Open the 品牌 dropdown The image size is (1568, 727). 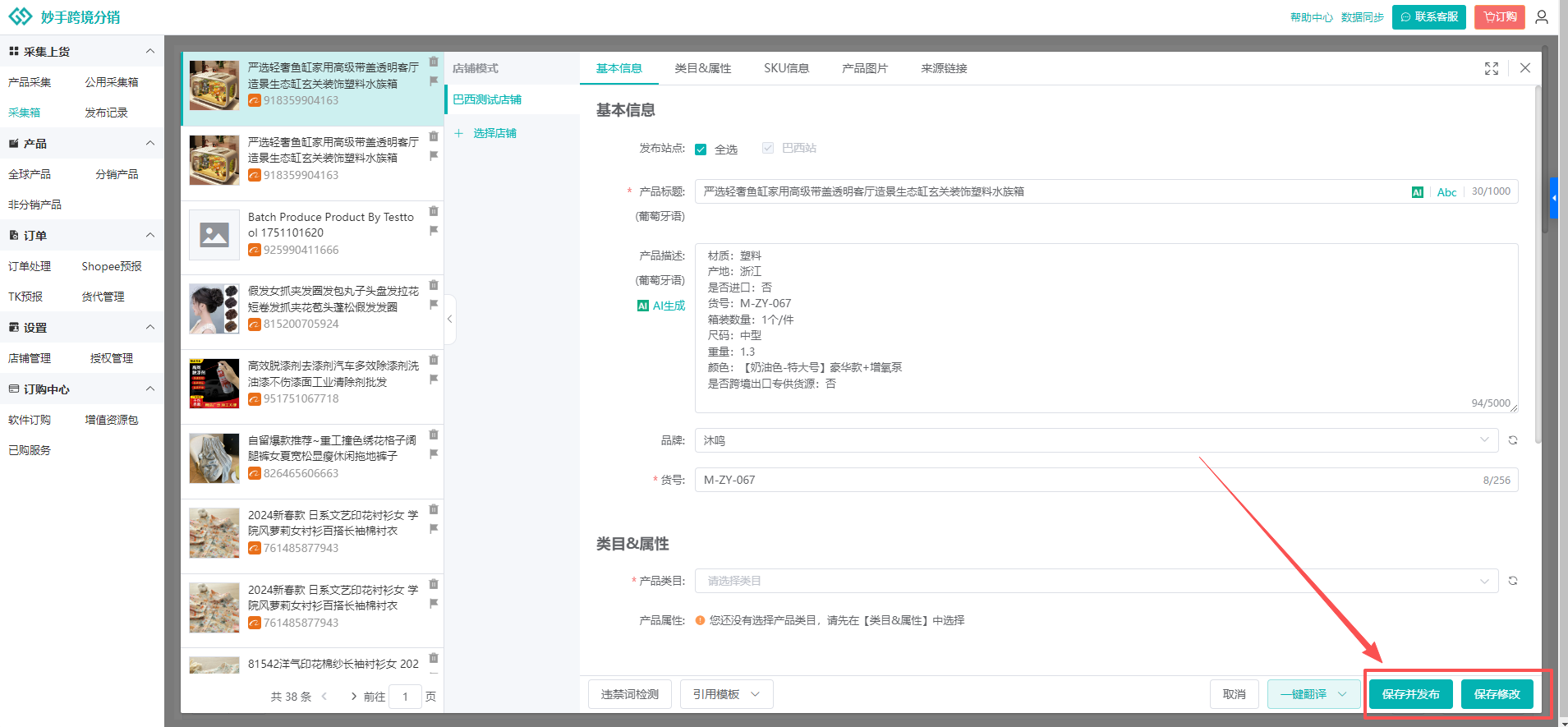point(1097,440)
